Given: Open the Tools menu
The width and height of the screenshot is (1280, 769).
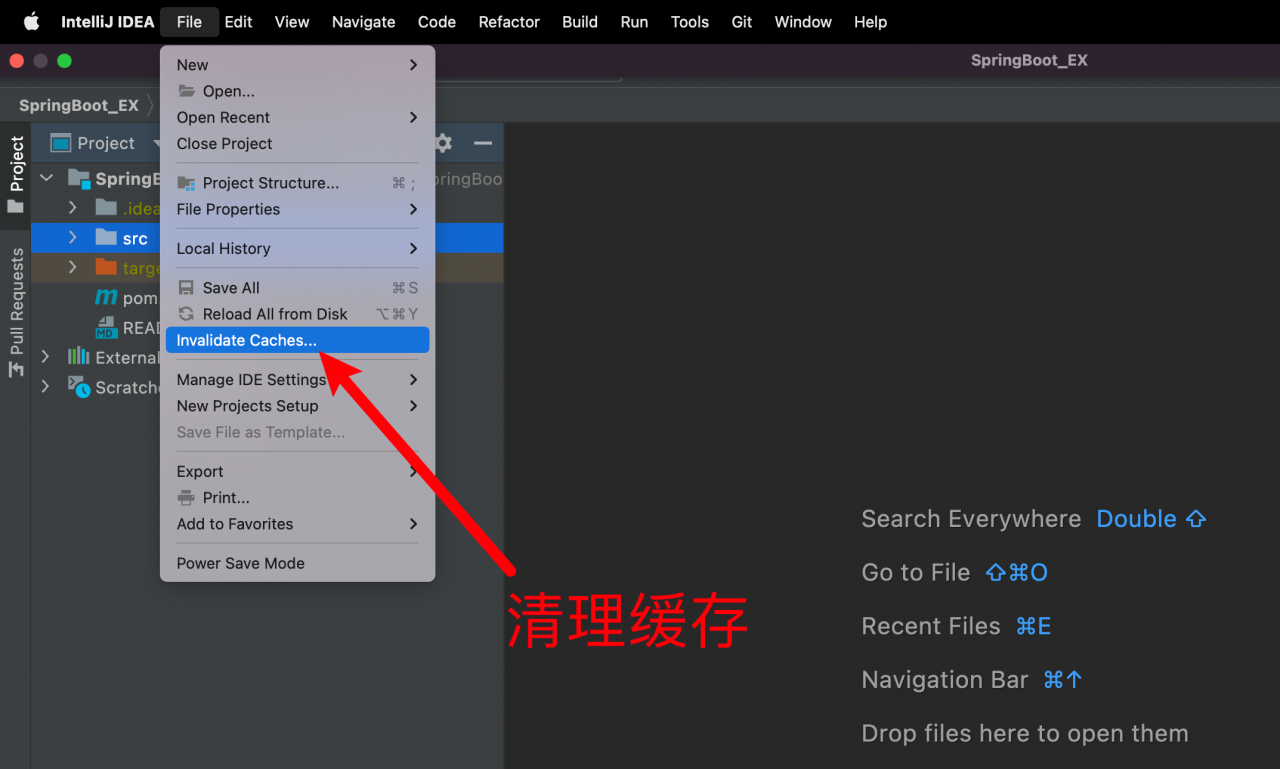Looking at the screenshot, I should 689,21.
